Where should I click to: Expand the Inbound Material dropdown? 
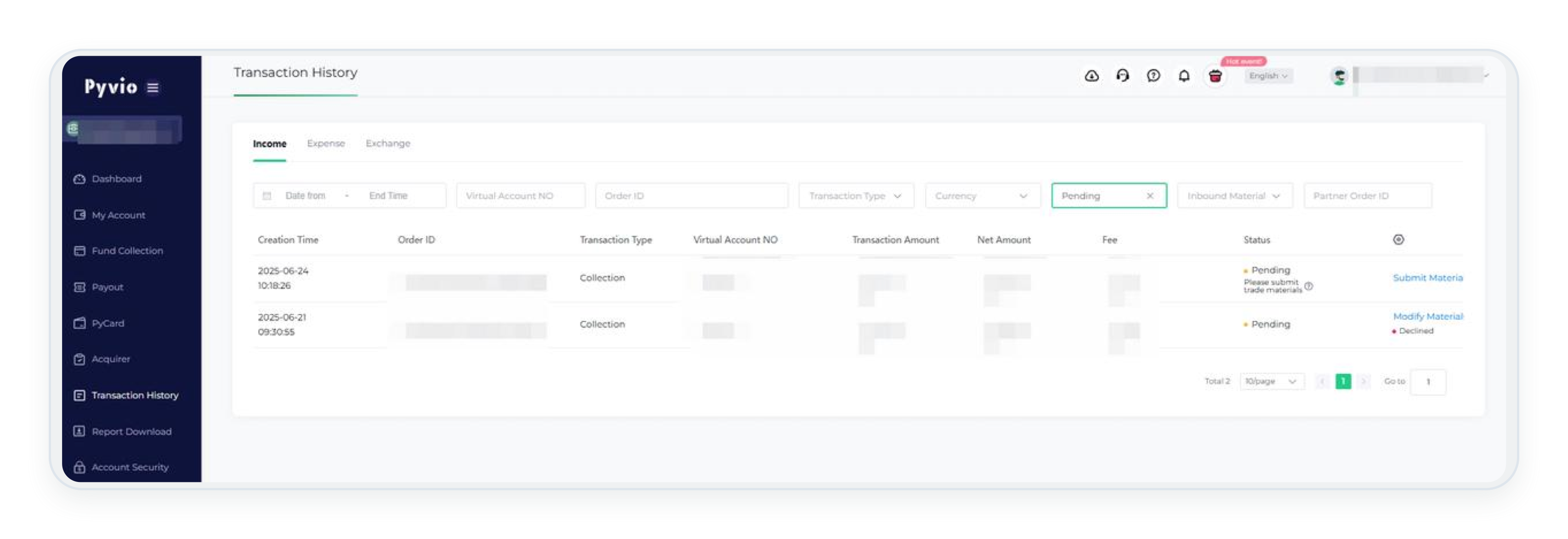pos(1234,195)
